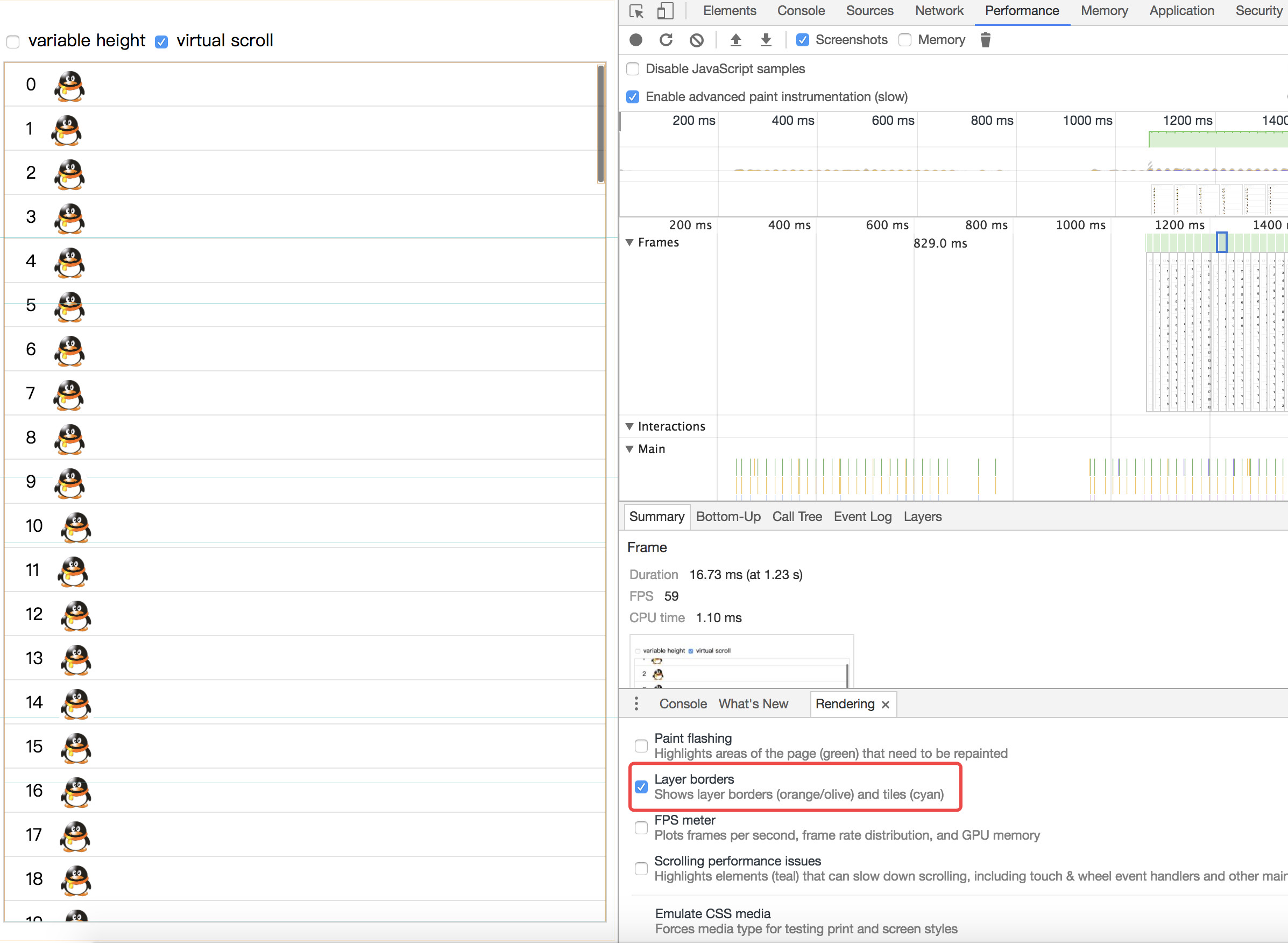Check the variable height checkbox

click(x=13, y=41)
